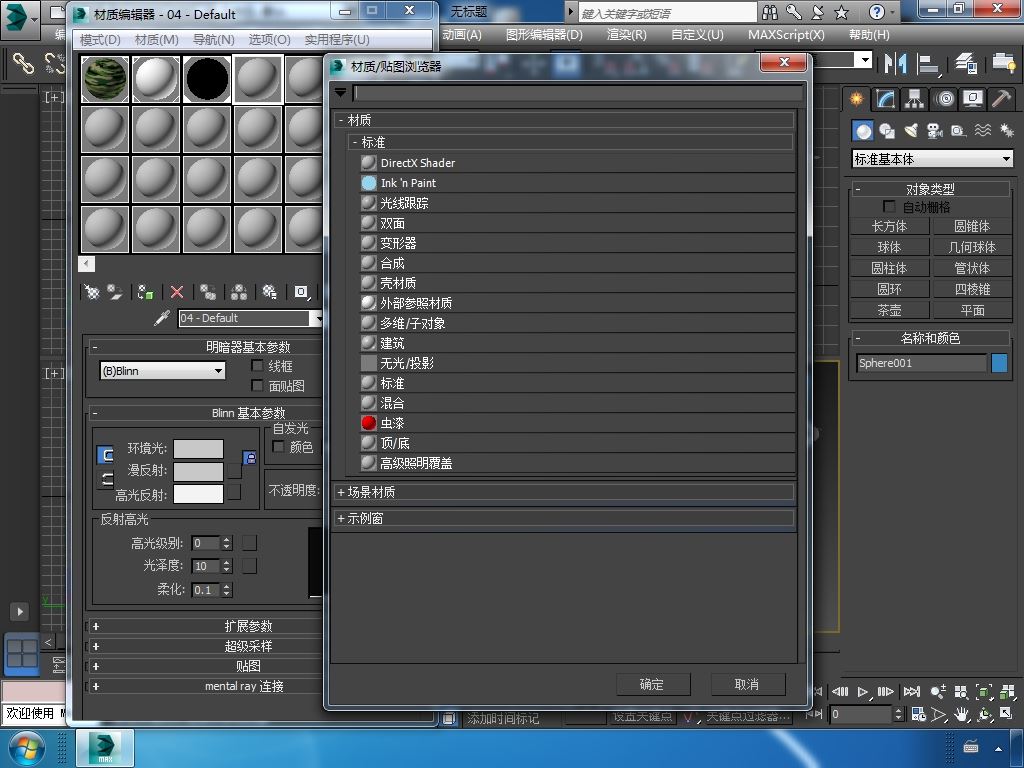
Task: Confirm with the 确定 button
Action: click(x=652, y=684)
